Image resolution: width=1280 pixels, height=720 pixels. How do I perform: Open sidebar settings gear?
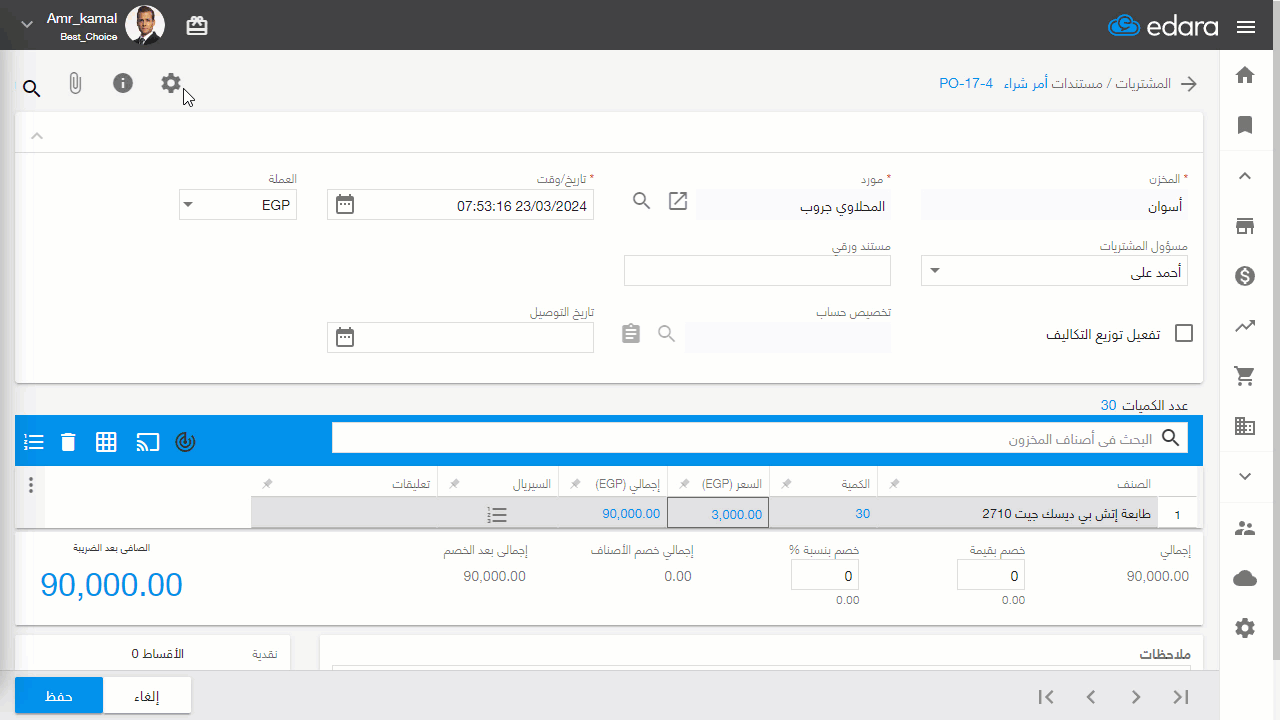pos(1245,628)
